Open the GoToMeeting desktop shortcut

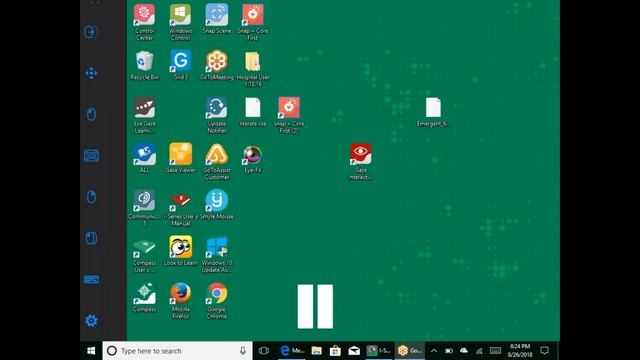217,65
